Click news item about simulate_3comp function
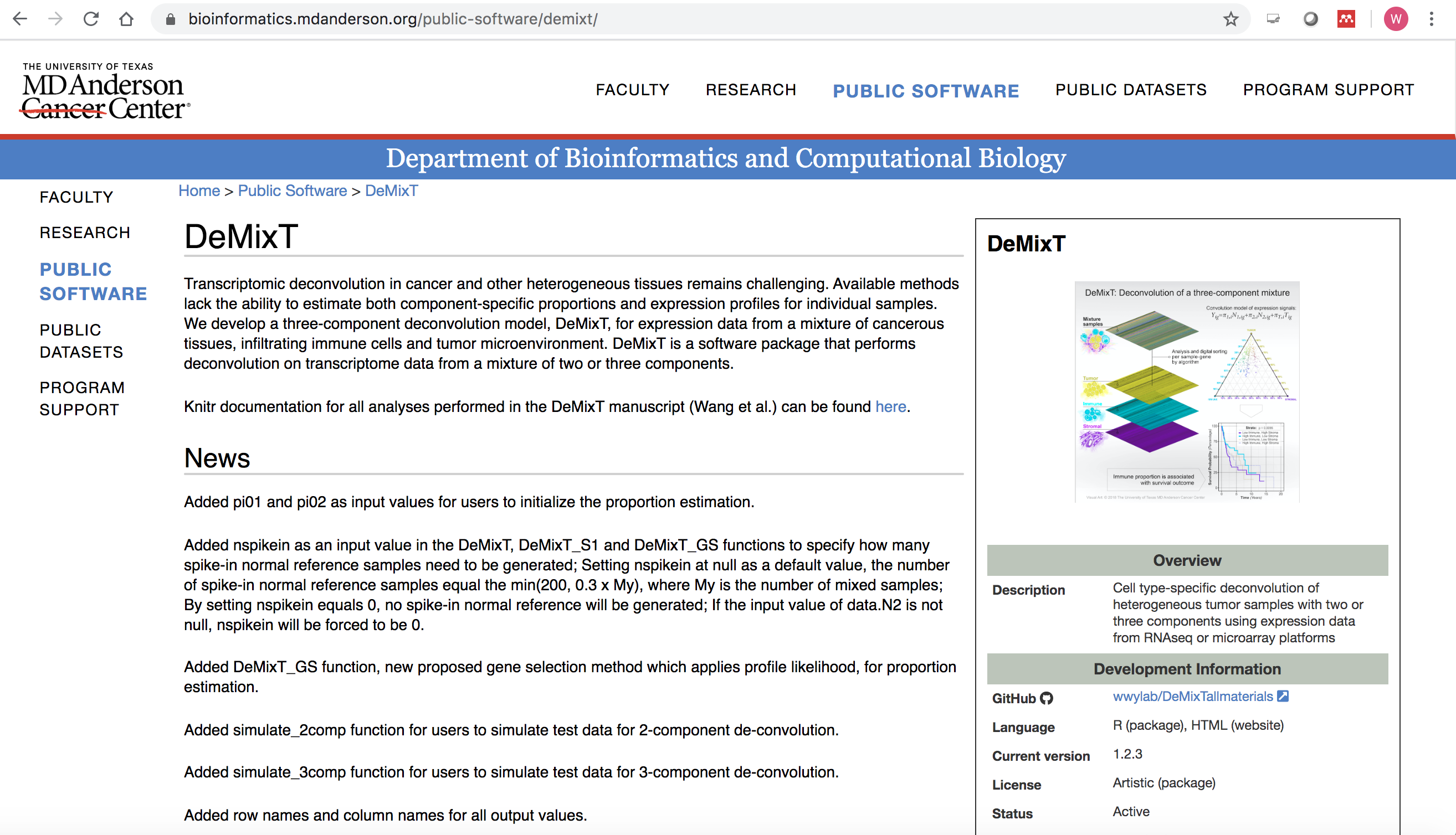The width and height of the screenshot is (1456, 835). tap(511, 771)
